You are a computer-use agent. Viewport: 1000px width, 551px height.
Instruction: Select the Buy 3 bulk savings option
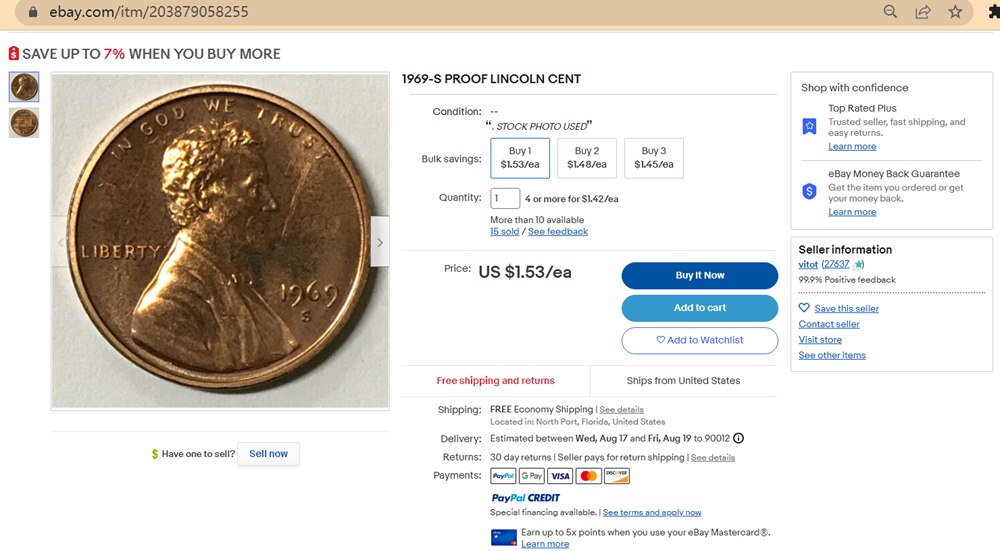[x=654, y=158]
